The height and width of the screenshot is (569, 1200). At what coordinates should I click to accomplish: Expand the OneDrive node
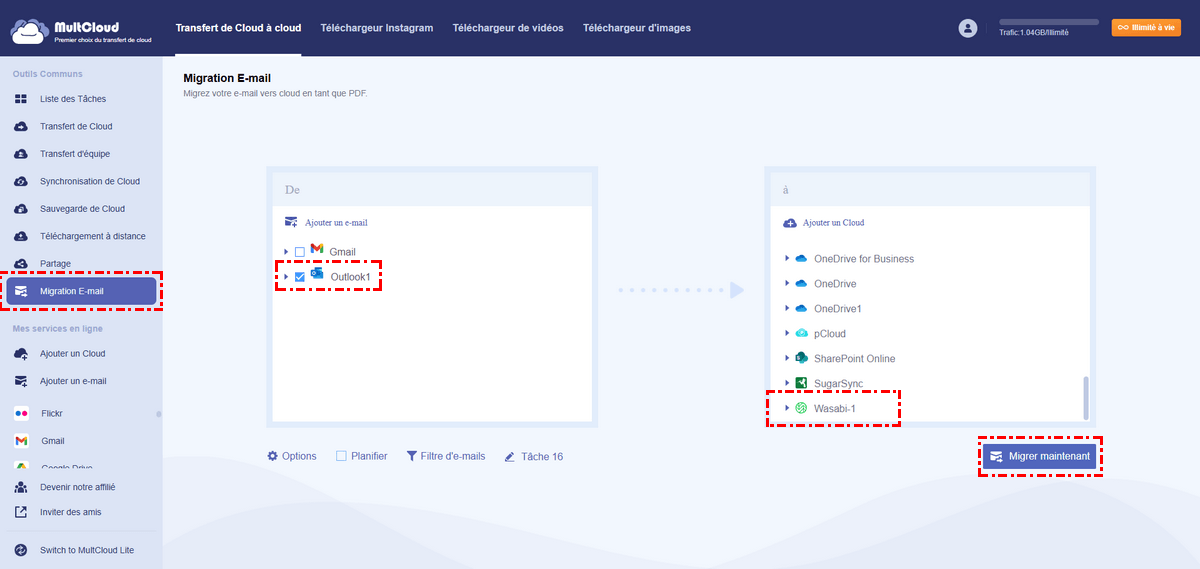coord(787,284)
